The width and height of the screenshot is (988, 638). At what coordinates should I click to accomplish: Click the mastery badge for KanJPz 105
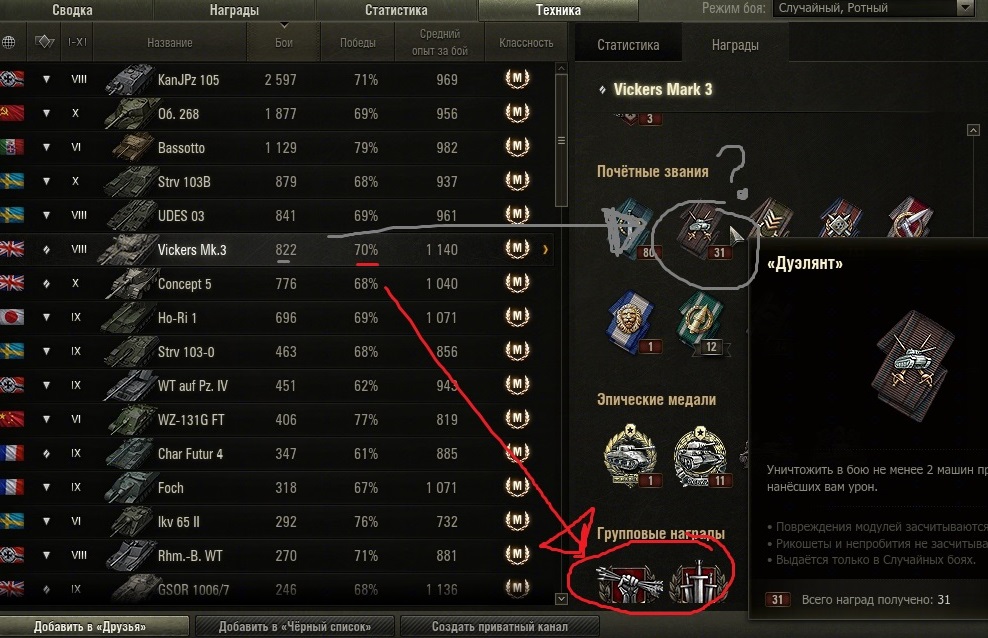tap(517, 79)
